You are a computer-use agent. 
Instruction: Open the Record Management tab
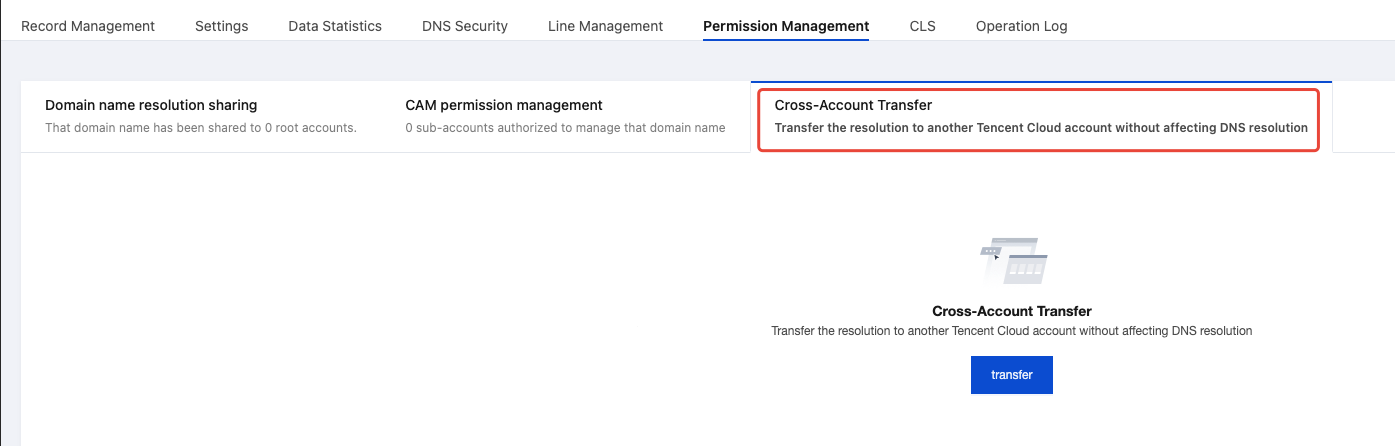(88, 26)
